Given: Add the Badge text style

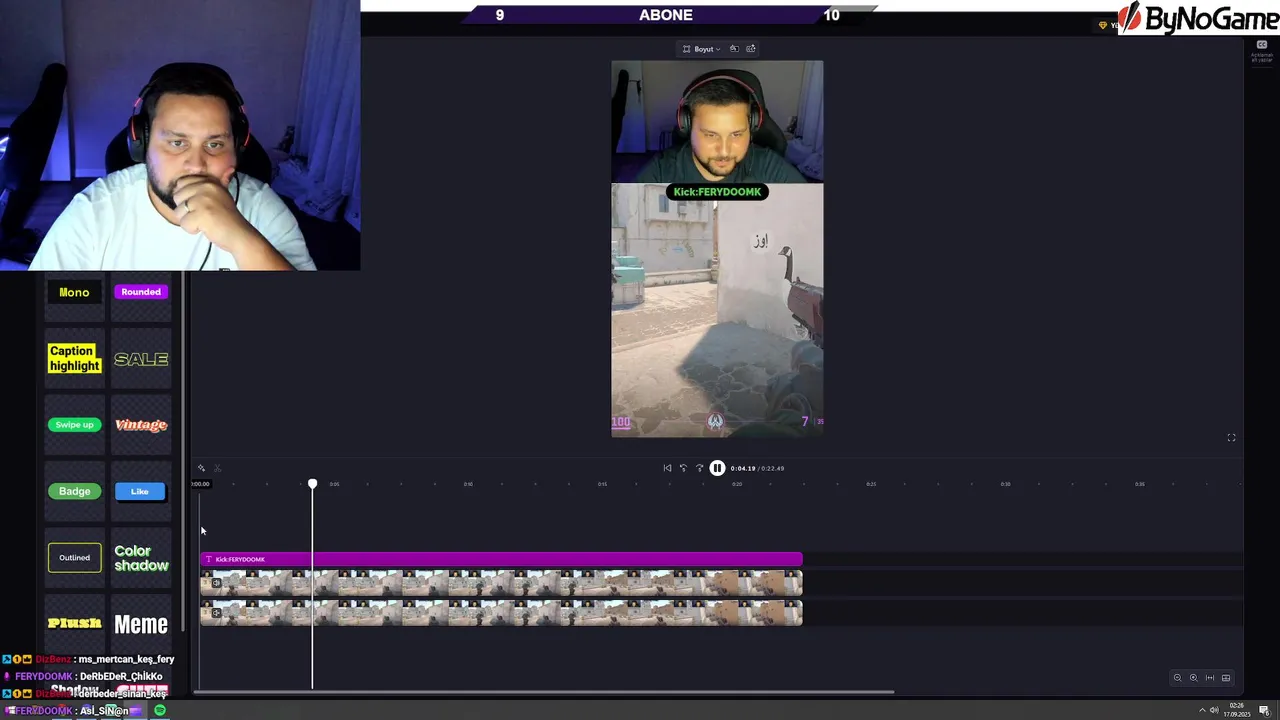Looking at the screenshot, I should pyautogui.click(x=74, y=491).
